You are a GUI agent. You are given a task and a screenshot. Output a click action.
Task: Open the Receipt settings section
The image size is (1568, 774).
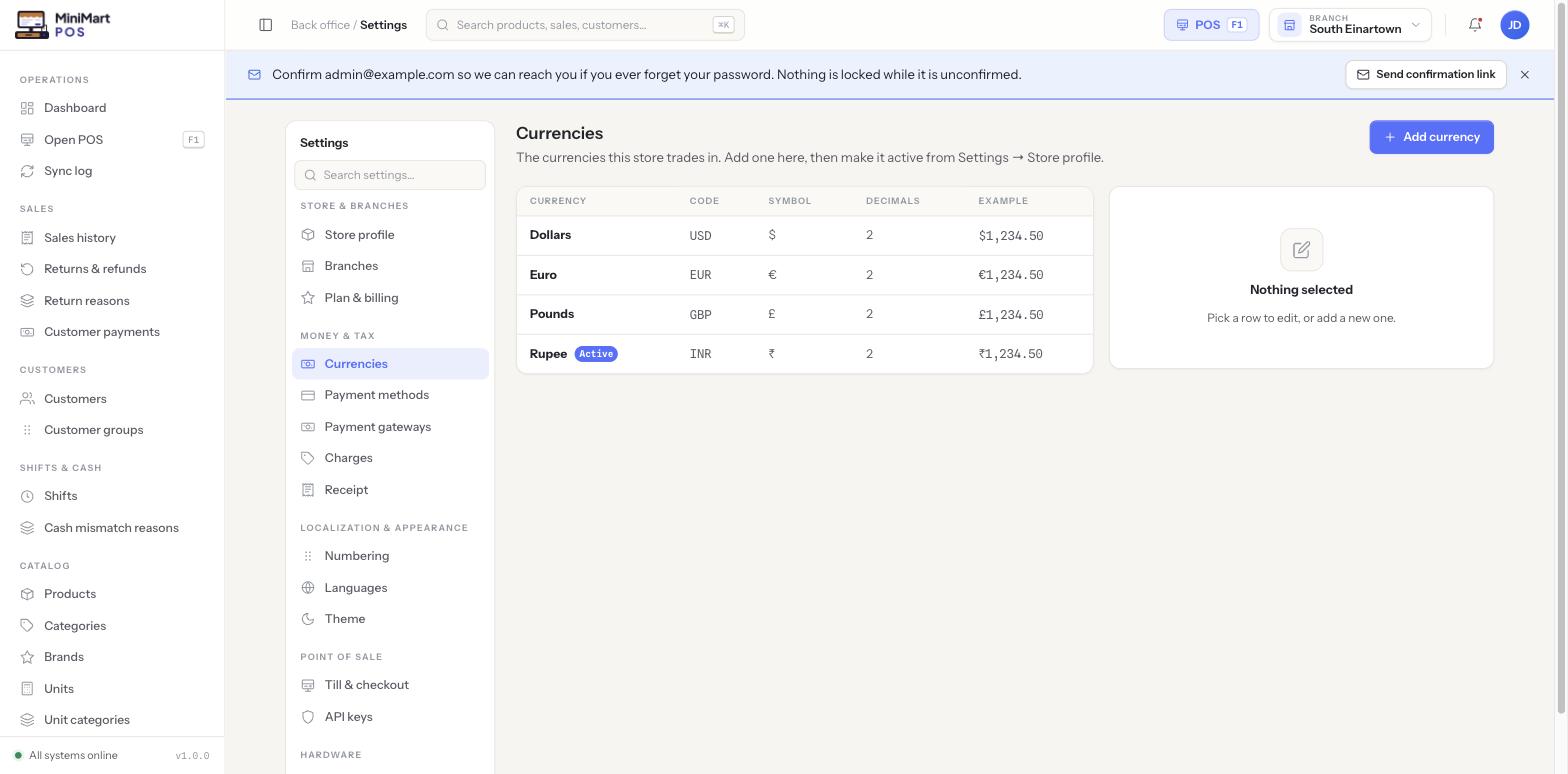click(390, 490)
